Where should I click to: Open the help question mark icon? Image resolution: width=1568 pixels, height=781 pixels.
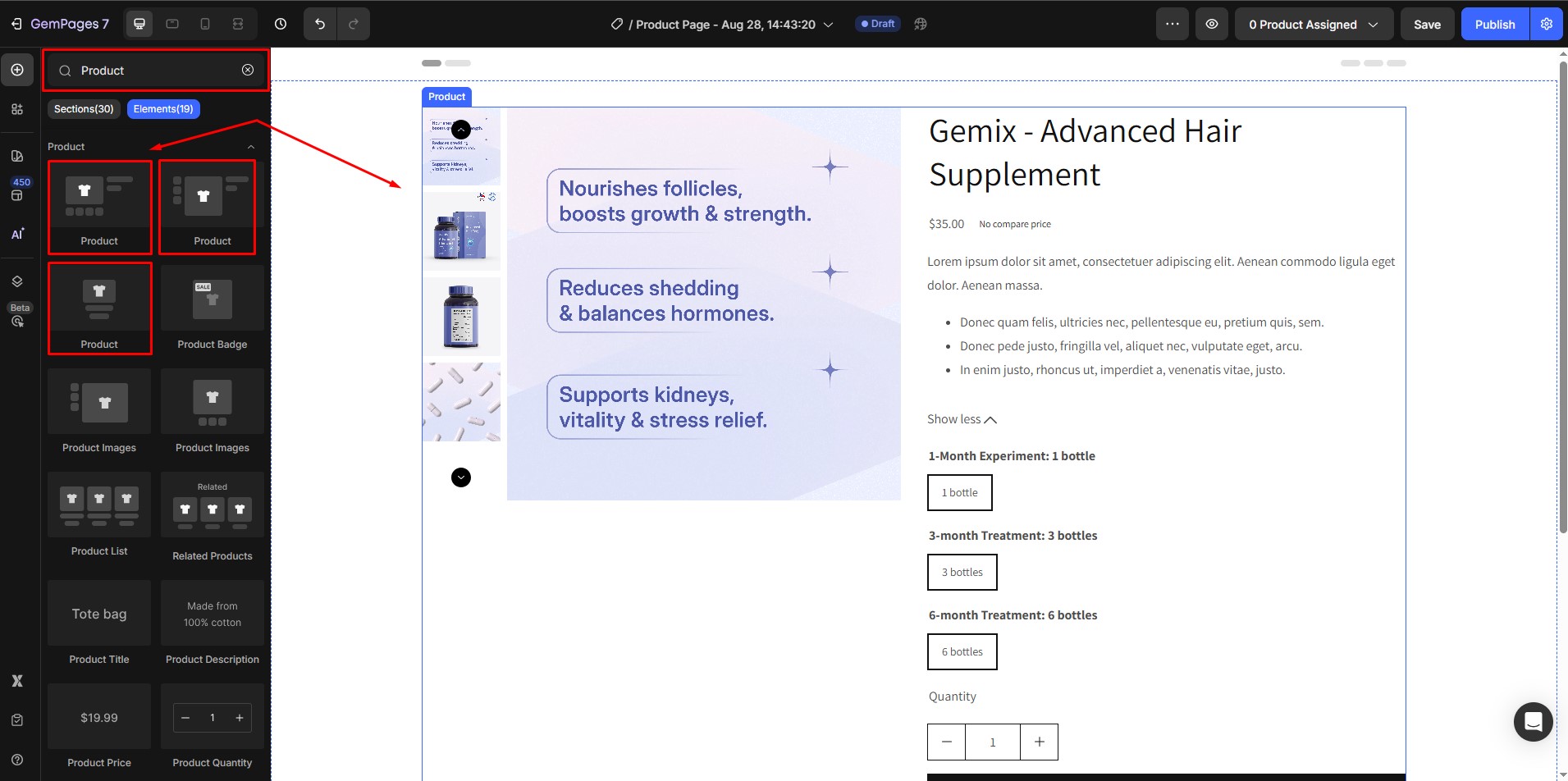tap(17, 760)
